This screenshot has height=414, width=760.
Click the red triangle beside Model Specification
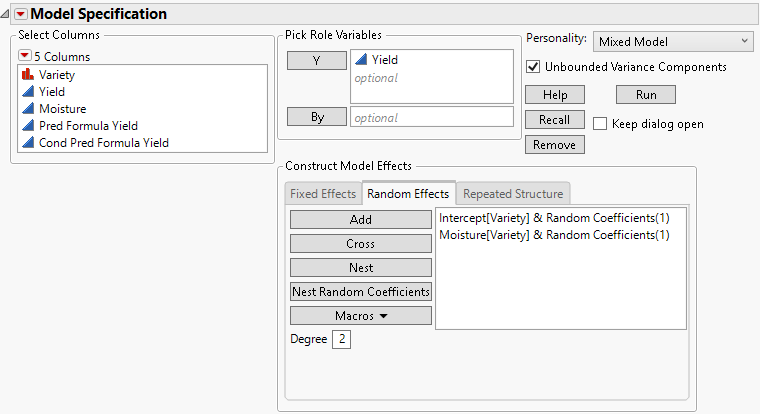point(21,14)
